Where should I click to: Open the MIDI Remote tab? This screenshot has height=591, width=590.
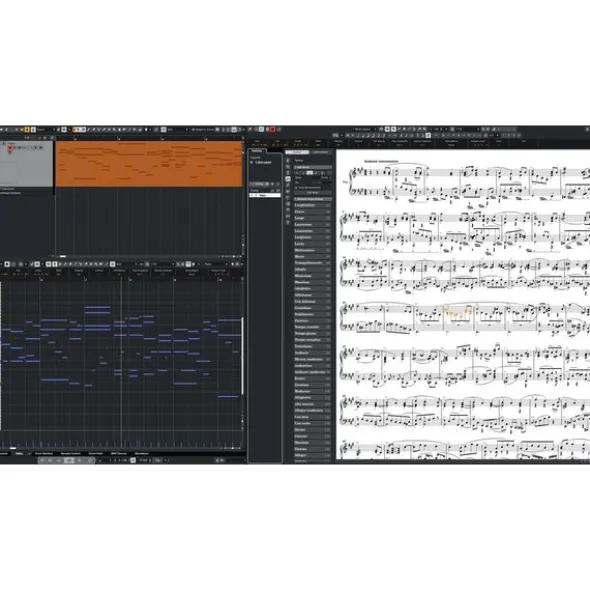119,453
